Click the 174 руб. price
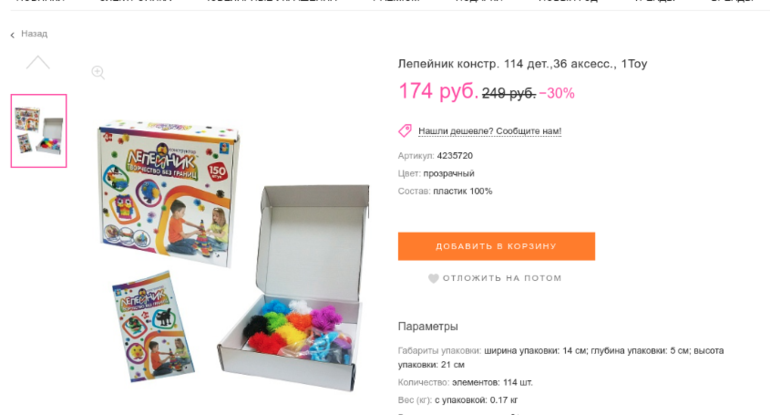Image resolution: width=770 pixels, height=415 pixels. click(439, 91)
